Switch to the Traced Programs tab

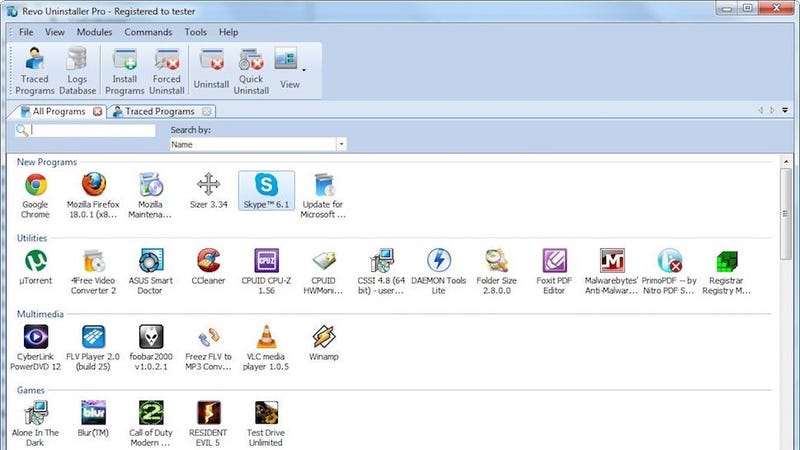(160, 111)
